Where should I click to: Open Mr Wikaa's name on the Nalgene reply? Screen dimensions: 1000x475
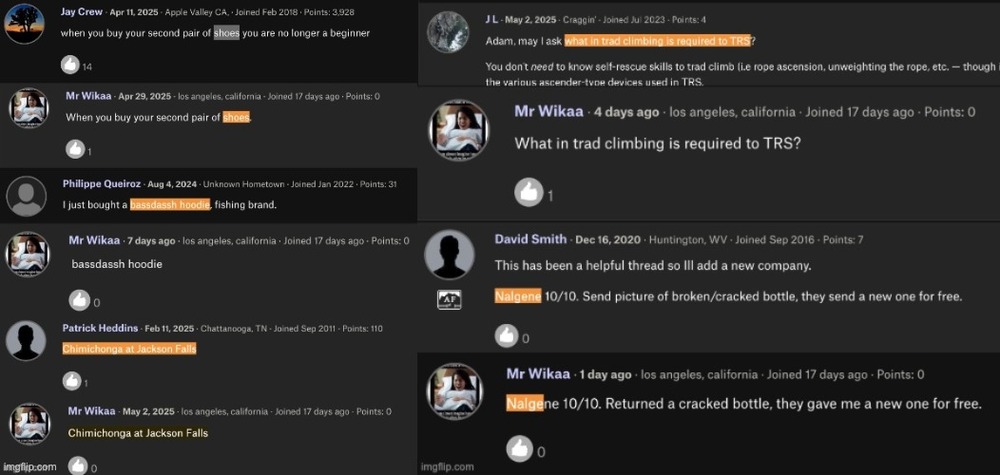point(538,374)
